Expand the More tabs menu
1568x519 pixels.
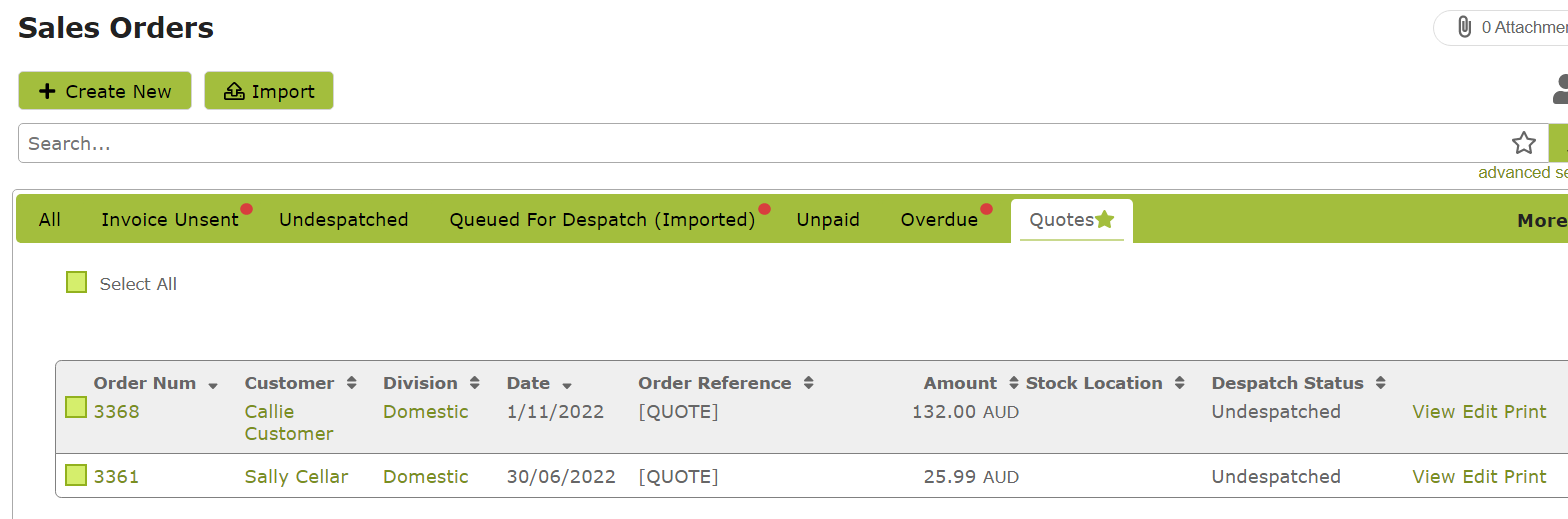pos(1541,220)
